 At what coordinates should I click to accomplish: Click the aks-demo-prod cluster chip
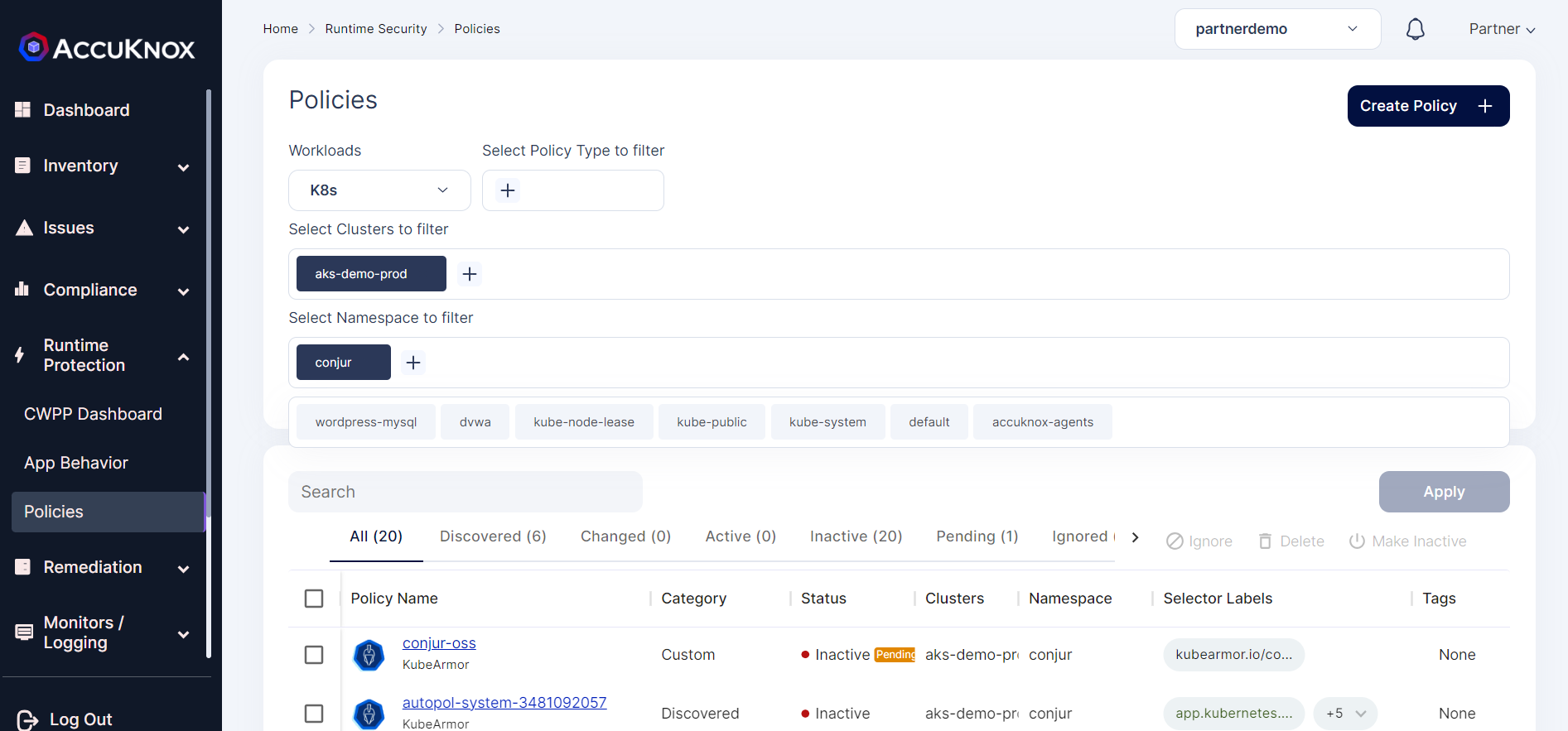371,274
